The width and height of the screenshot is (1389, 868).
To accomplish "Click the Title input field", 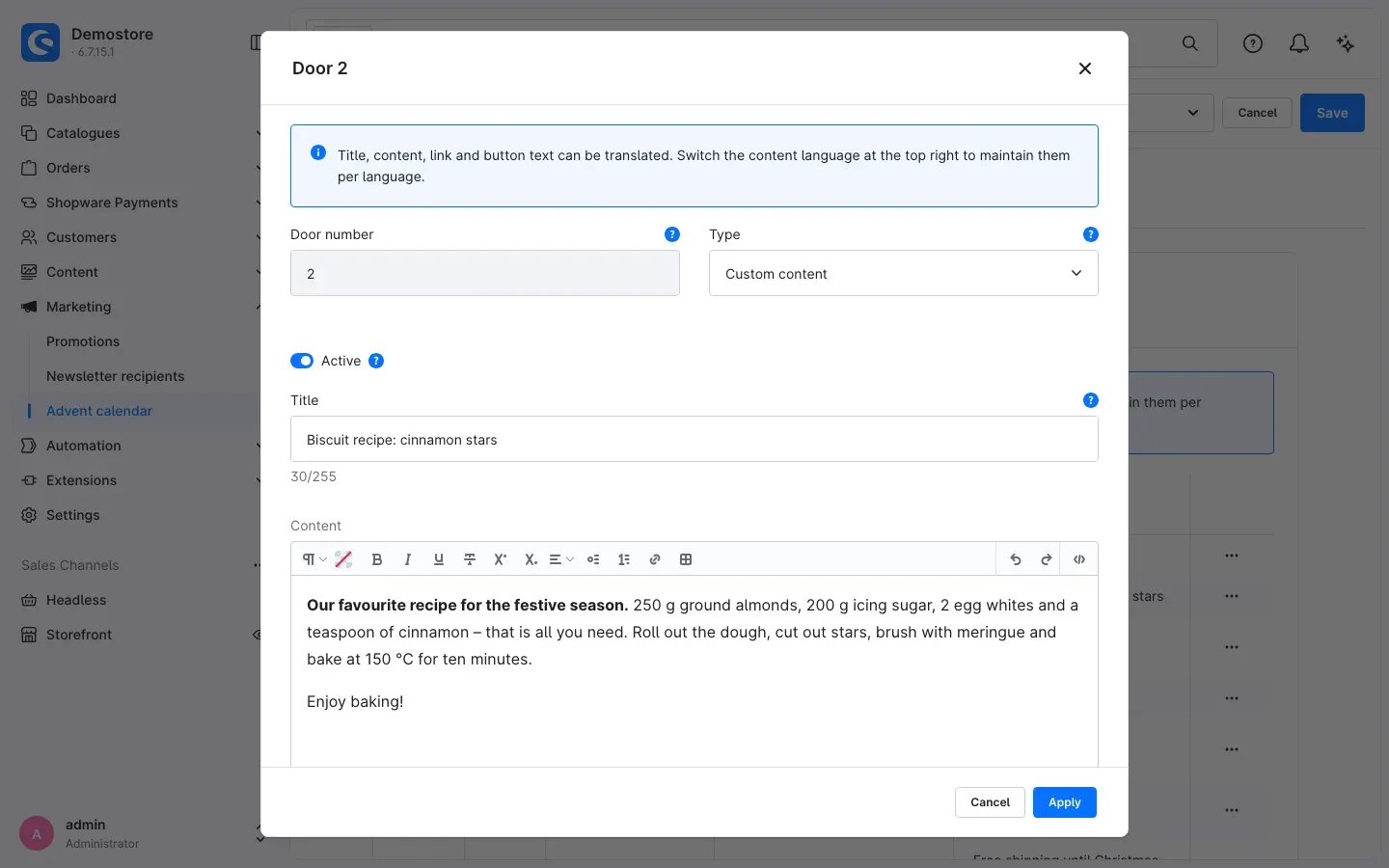I will 694,439.
